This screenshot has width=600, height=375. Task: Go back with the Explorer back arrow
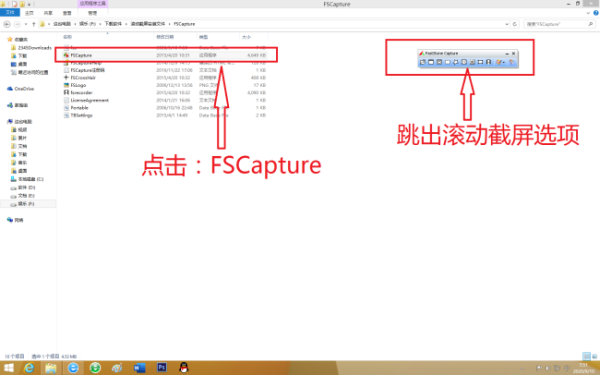tap(7, 24)
